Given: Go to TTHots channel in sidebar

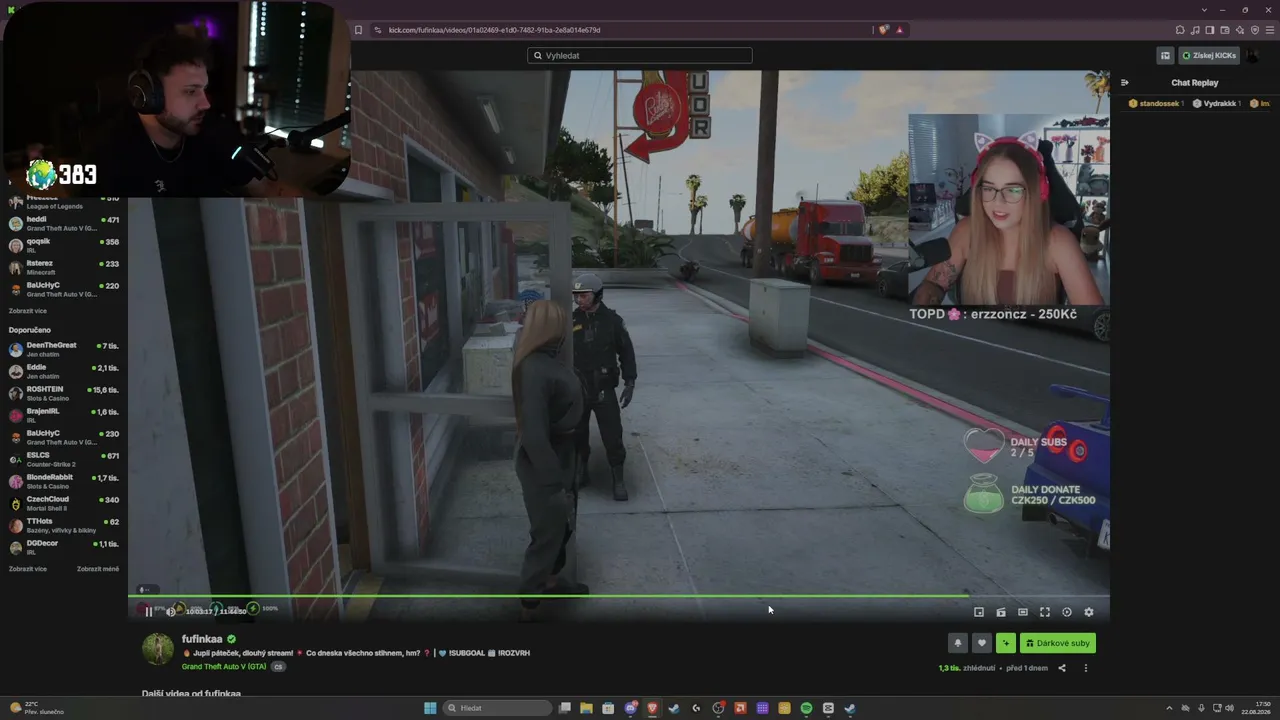Looking at the screenshot, I should pos(64,525).
